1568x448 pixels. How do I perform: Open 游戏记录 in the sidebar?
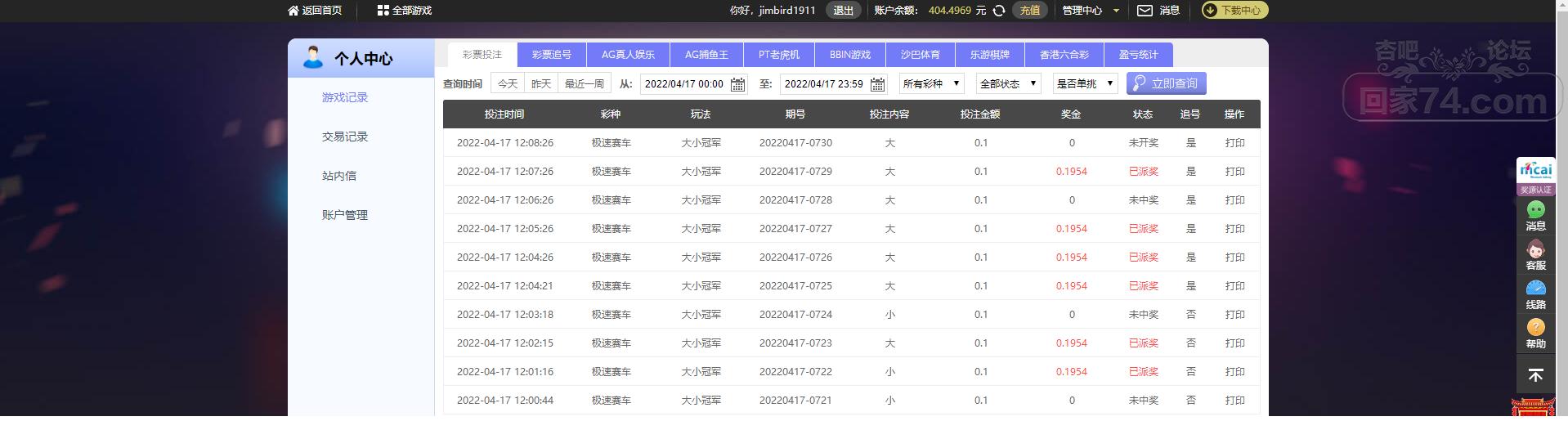(345, 97)
